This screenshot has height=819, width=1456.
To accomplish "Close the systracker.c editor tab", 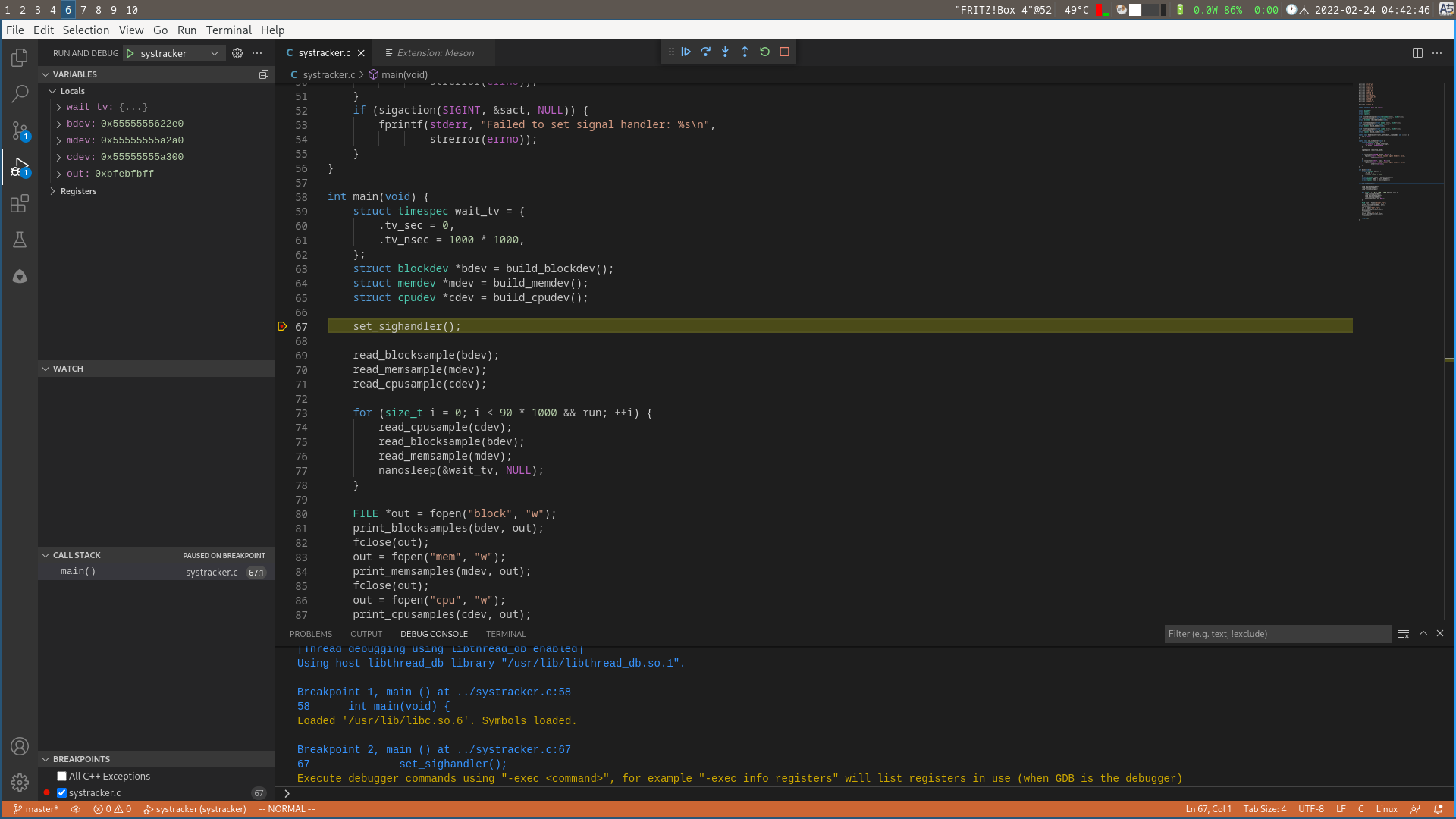I will point(361,53).
